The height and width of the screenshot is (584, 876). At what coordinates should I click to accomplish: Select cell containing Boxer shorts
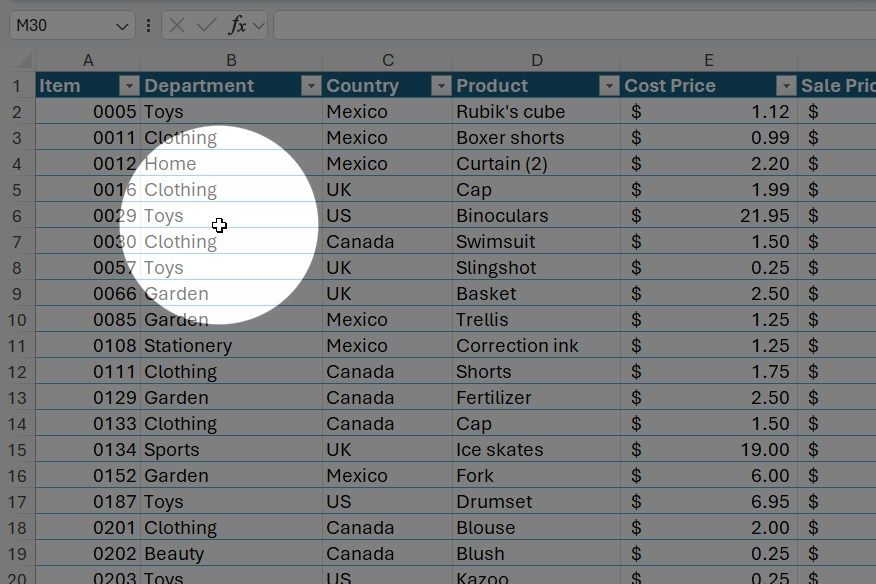tap(536, 137)
